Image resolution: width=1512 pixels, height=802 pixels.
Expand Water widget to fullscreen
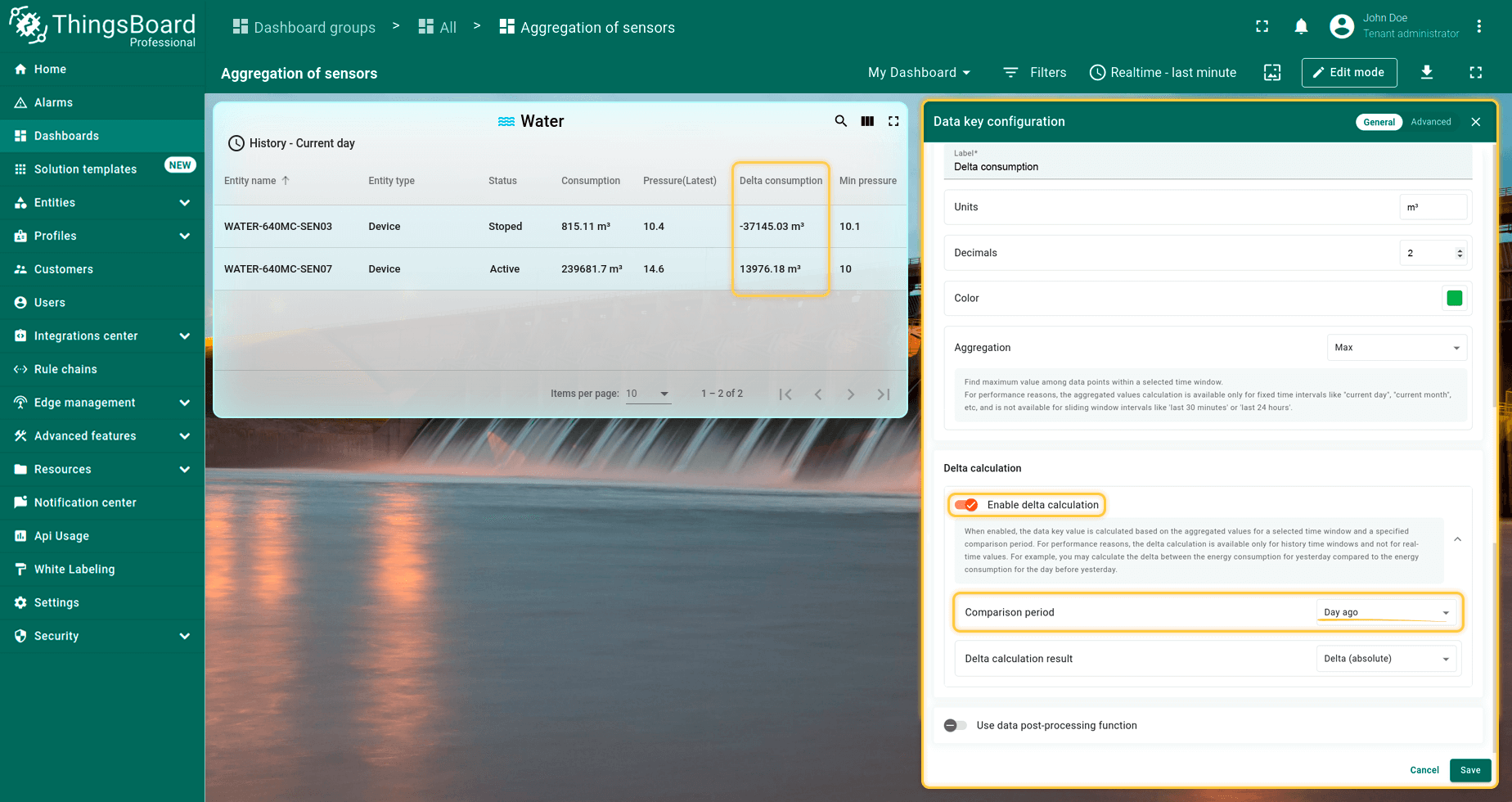(893, 121)
